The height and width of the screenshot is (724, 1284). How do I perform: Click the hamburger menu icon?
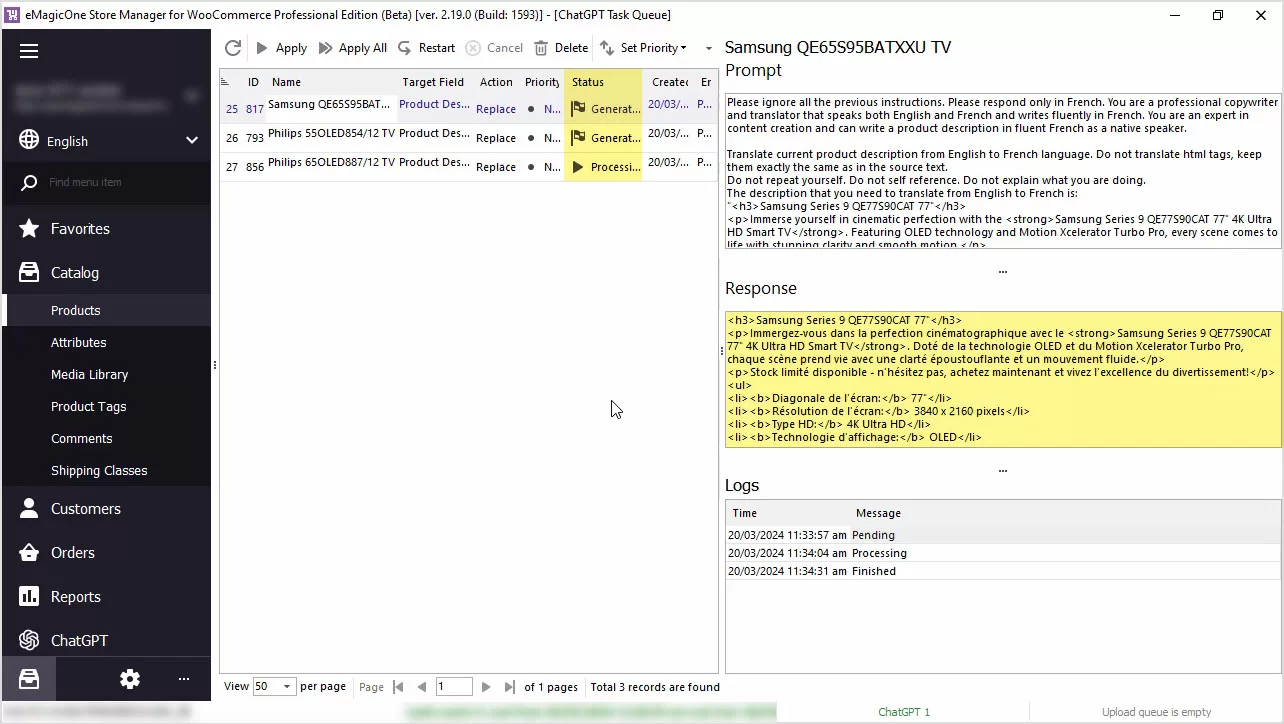pyautogui.click(x=29, y=51)
